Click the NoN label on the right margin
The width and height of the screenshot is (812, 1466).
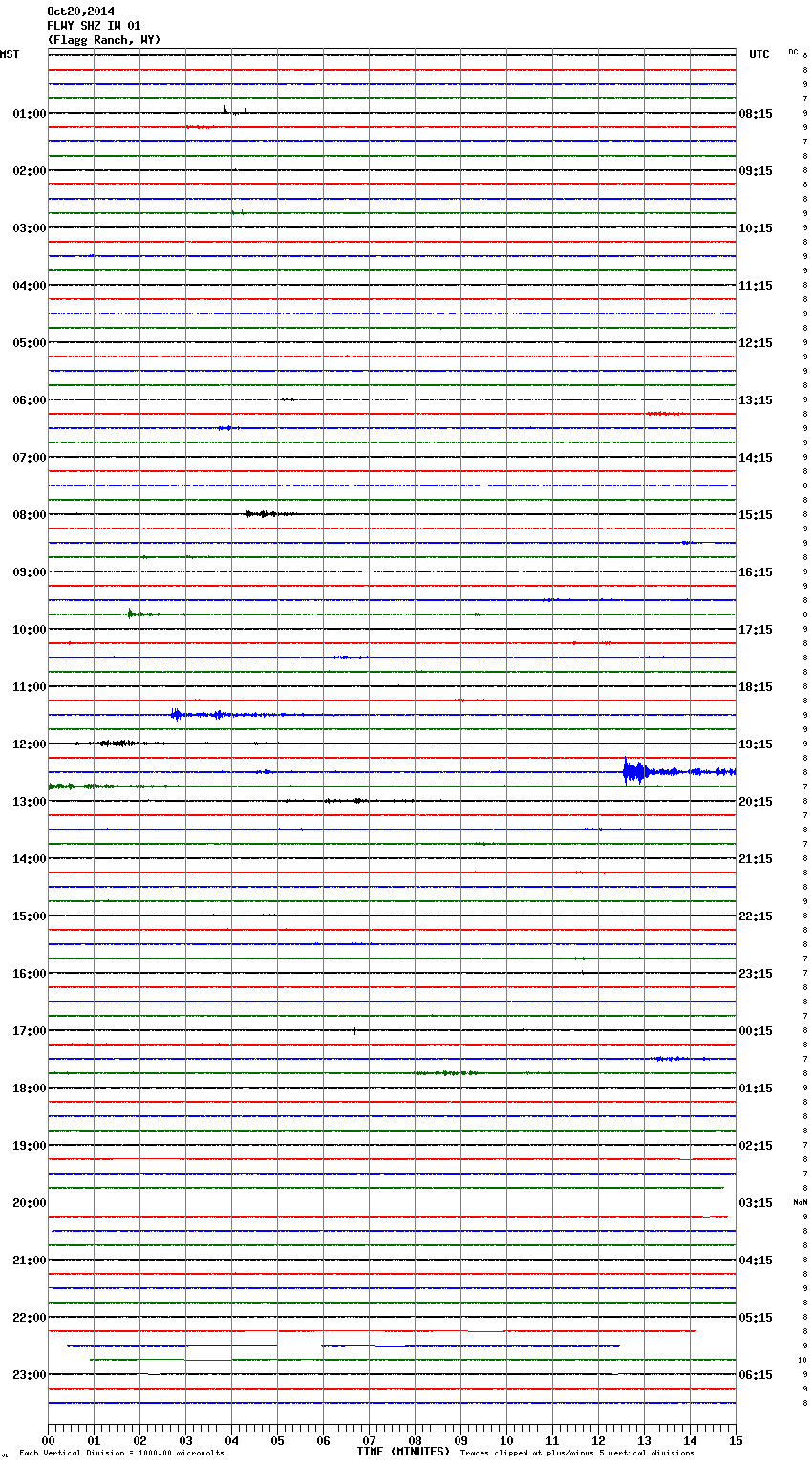(800, 1202)
